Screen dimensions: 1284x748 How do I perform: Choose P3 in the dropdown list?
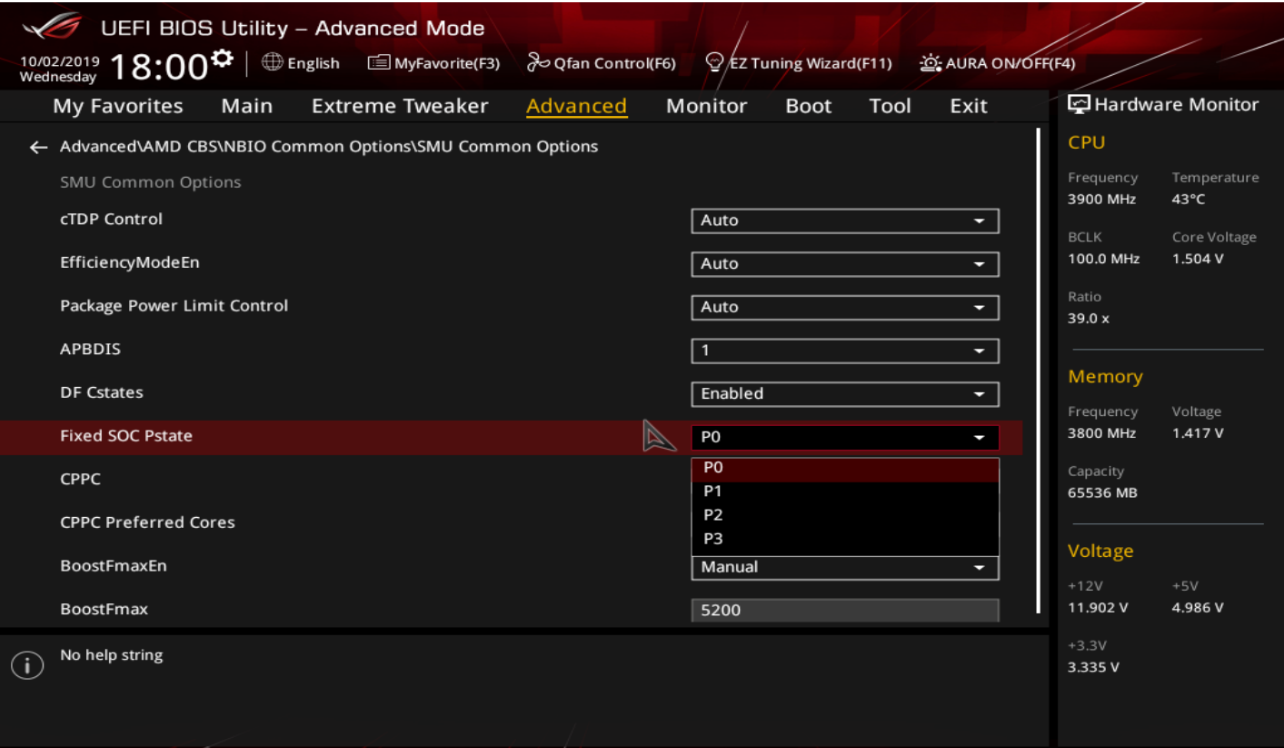pos(845,540)
